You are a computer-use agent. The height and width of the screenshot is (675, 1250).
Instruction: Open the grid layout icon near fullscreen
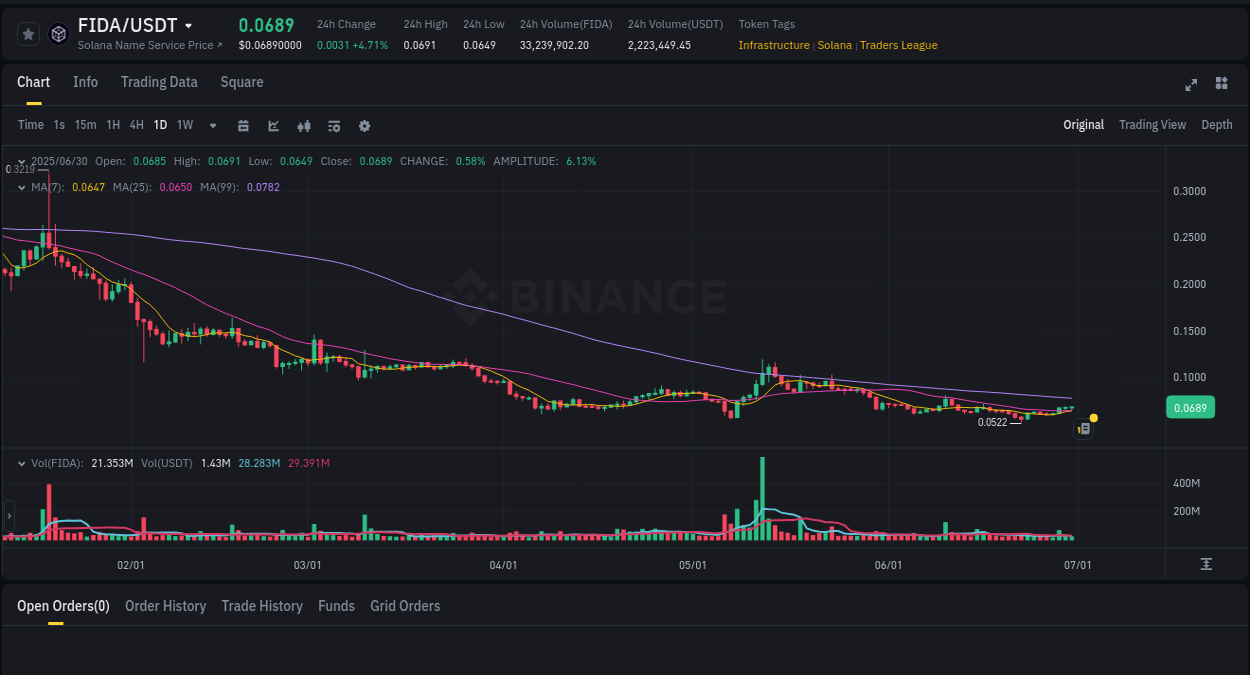click(x=1221, y=85)
